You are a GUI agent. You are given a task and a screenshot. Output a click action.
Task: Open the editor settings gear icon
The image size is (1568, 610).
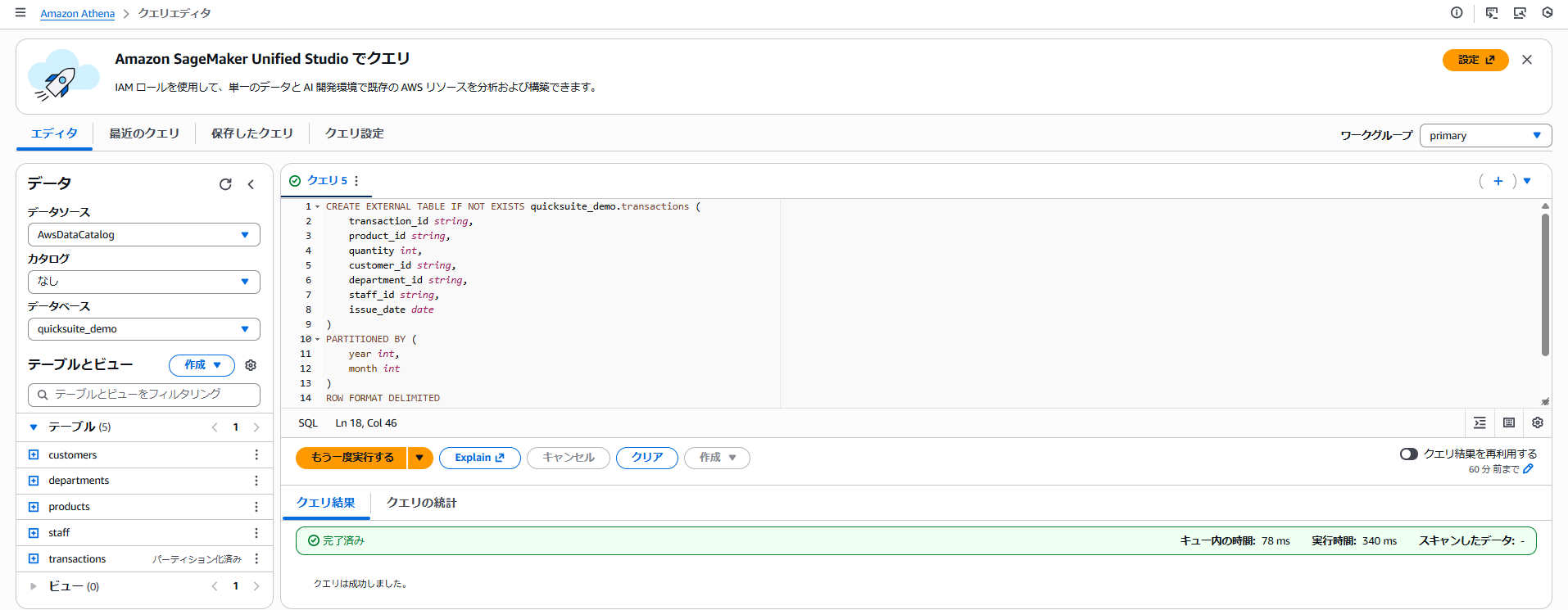[1538, 422]
